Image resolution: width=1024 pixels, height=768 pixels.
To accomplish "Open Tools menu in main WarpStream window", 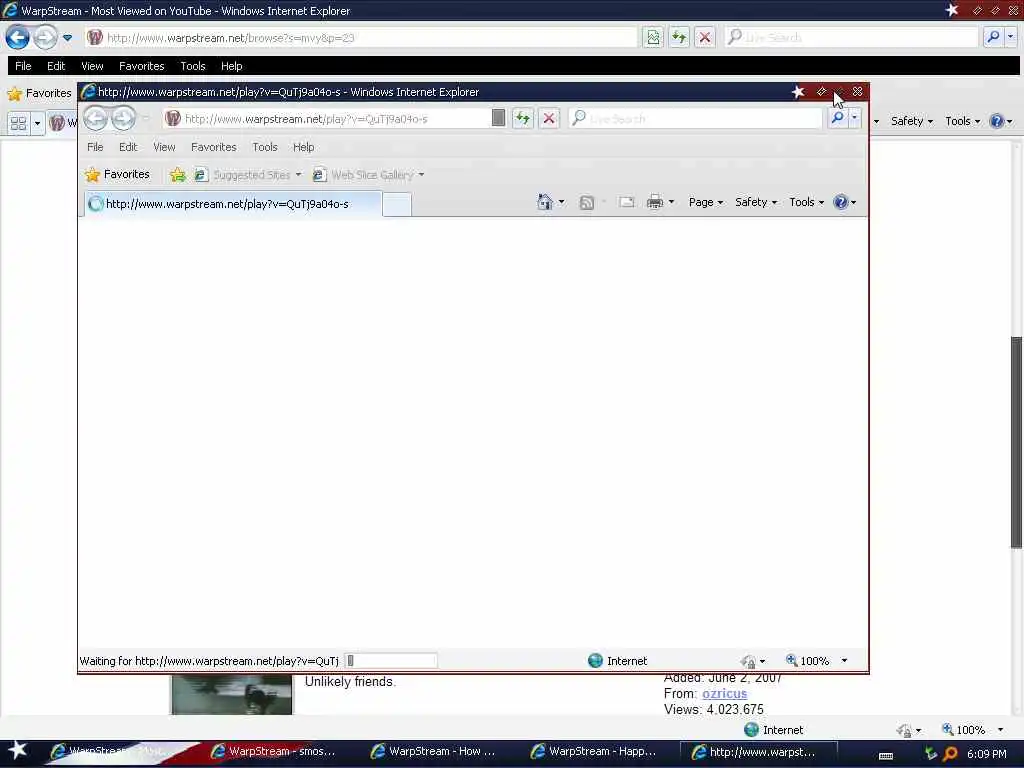I will coord(193,66).
